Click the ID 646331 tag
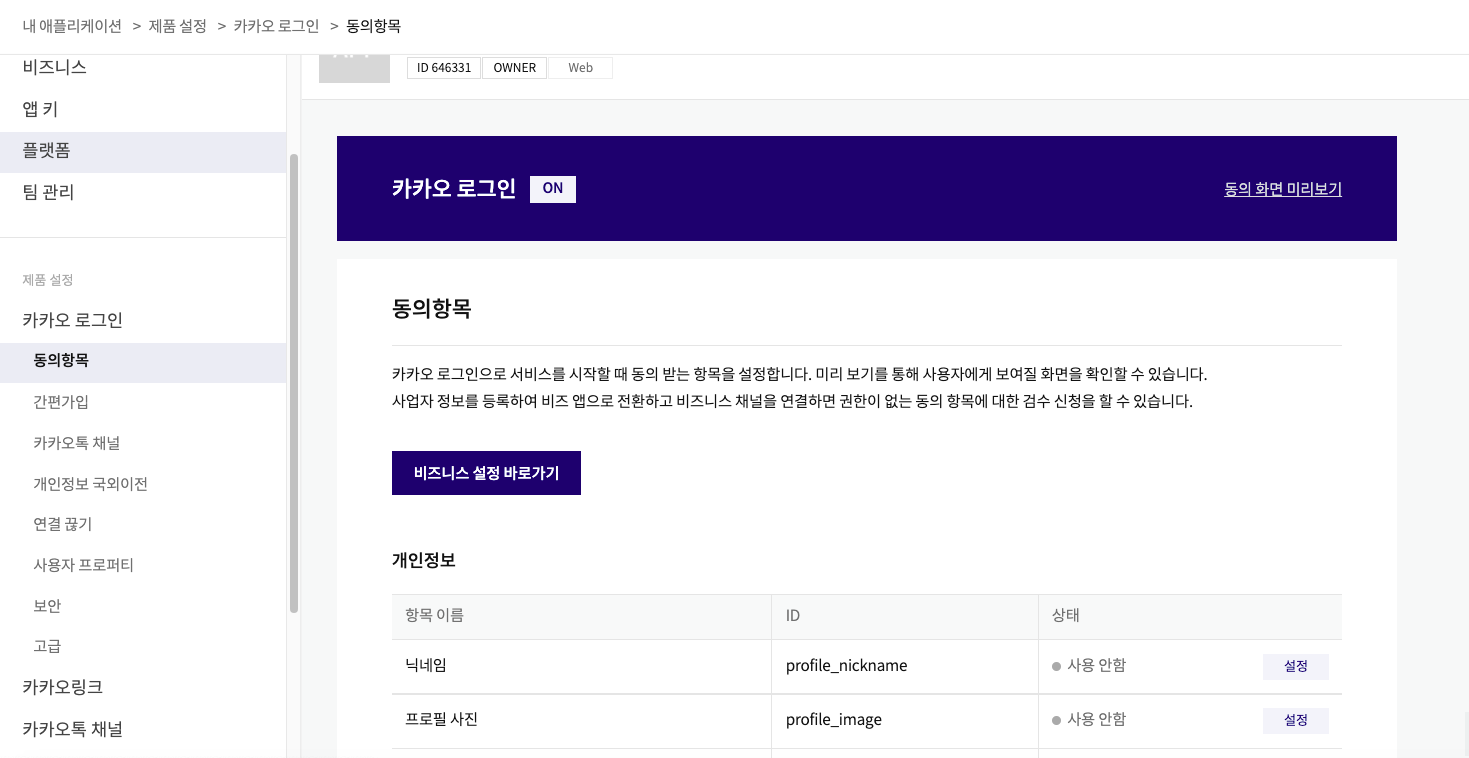The image size is (1469, 758). tap(444, 68)
